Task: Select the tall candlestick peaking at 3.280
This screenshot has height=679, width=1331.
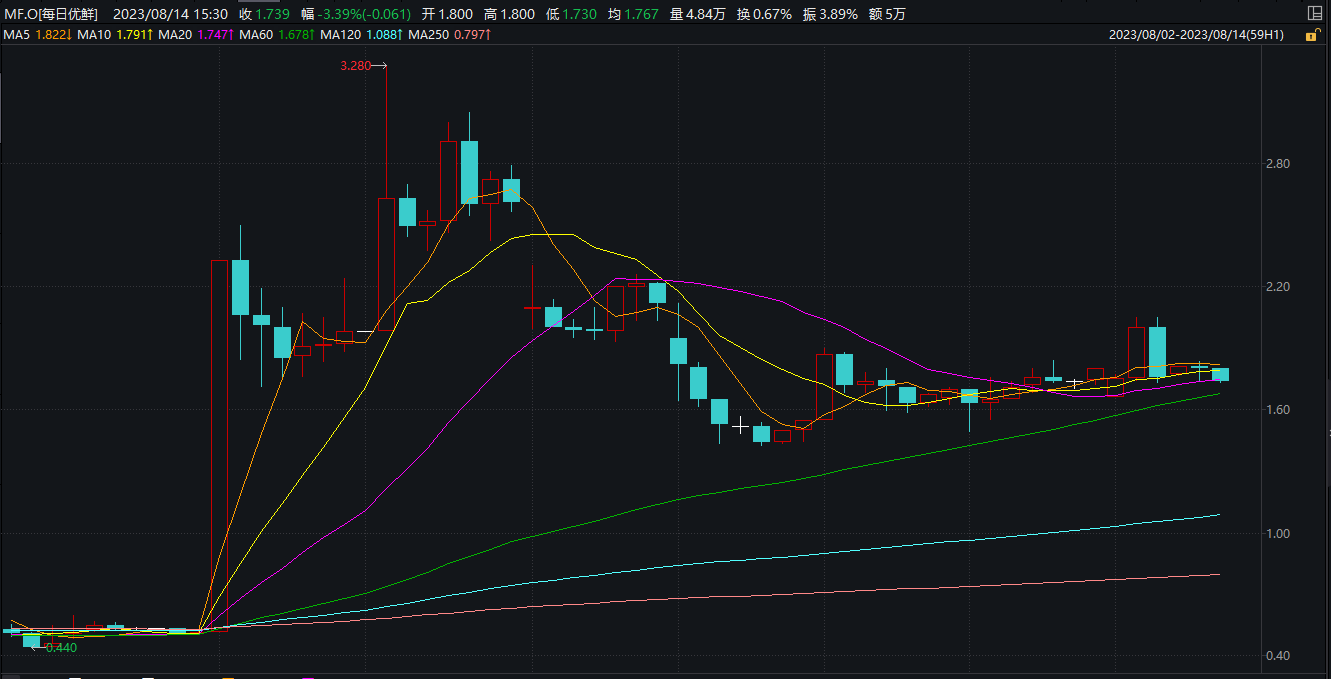Action: [x=386, y=264]
